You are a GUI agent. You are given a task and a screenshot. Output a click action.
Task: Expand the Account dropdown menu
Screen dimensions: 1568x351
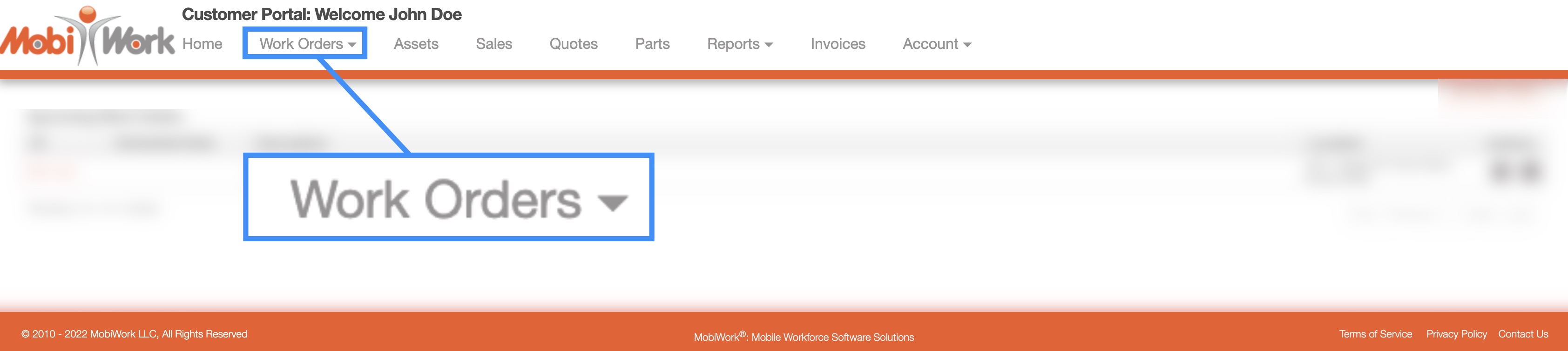click(930, 44)
